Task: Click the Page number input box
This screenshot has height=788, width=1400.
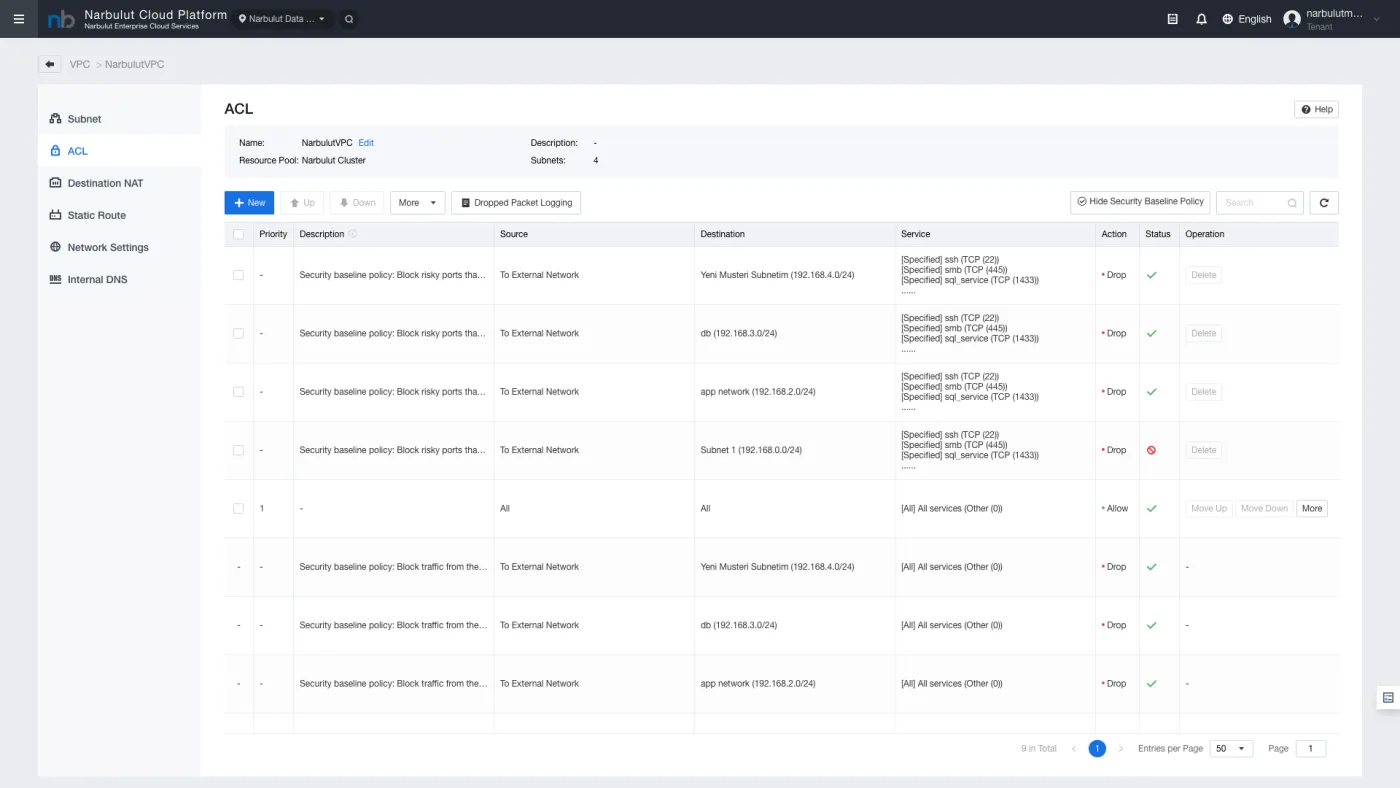Action: [1311, 748]
